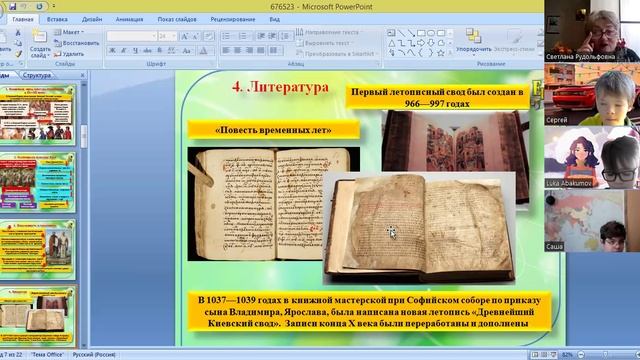Image resolution: width=640 pixels, height=360 pixels.
Task: Click Преобразовать в SmartArt
Action: point(336,53)
